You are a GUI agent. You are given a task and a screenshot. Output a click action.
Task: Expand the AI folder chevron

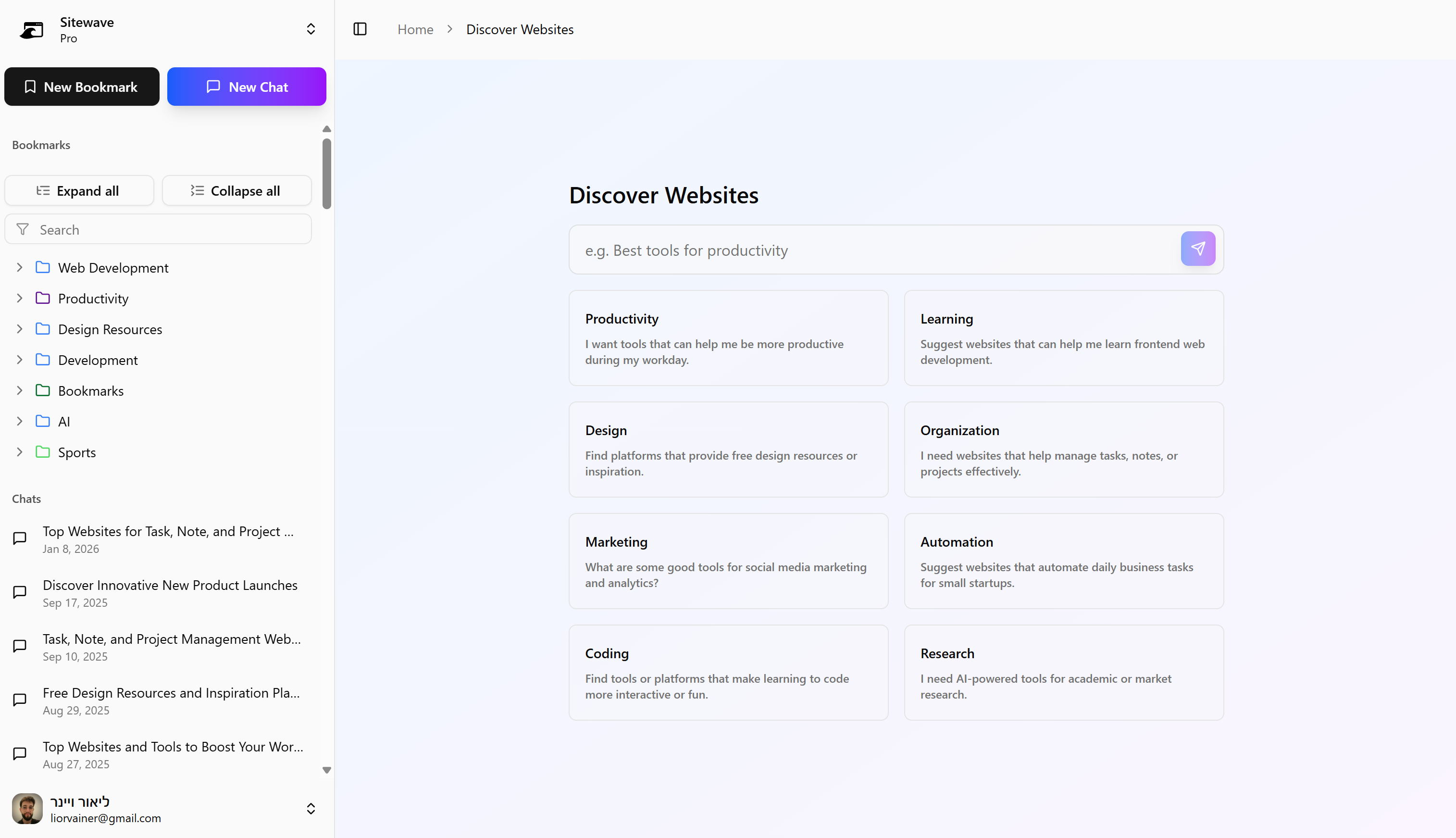[x=20, y=421]
